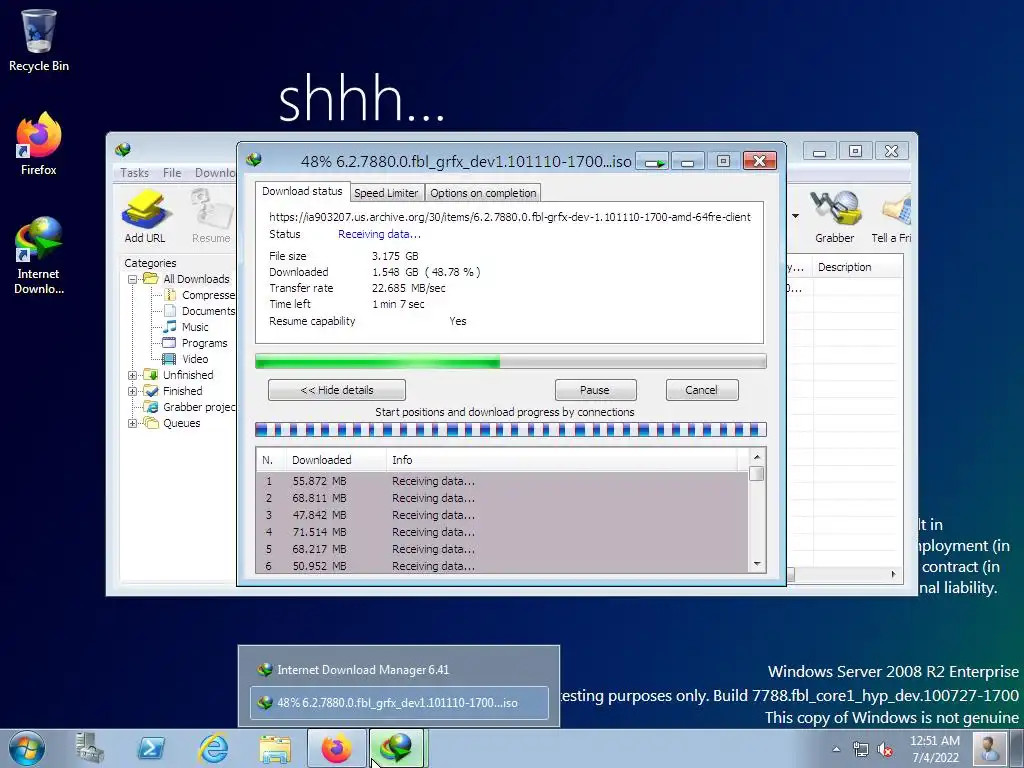Screen dimensions: 1024x768
Task: Open Server Manager from the taskbar
Action: pos(89,748)
